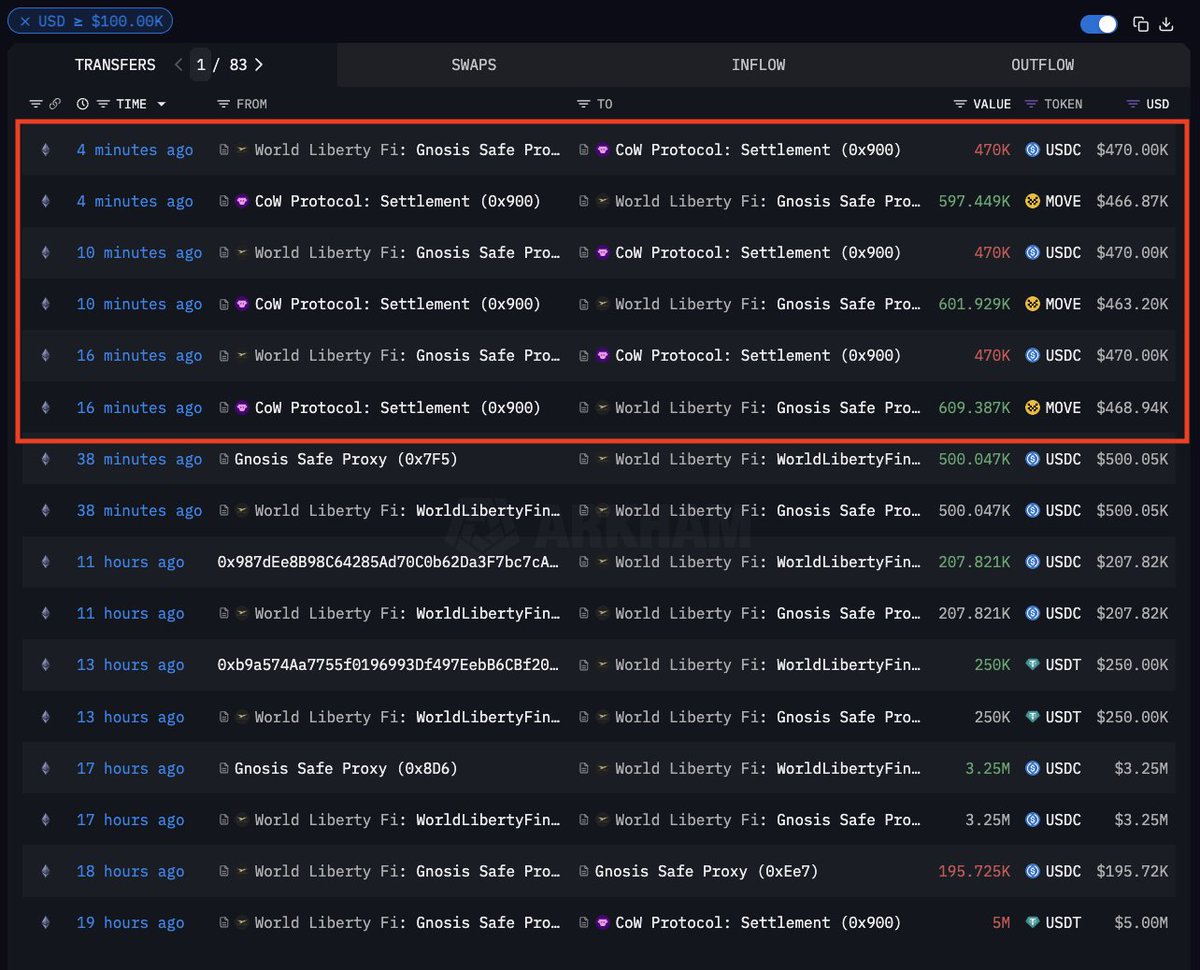Click the USDT icon in the green 250K row
1200x970 pixels.
1033,665
